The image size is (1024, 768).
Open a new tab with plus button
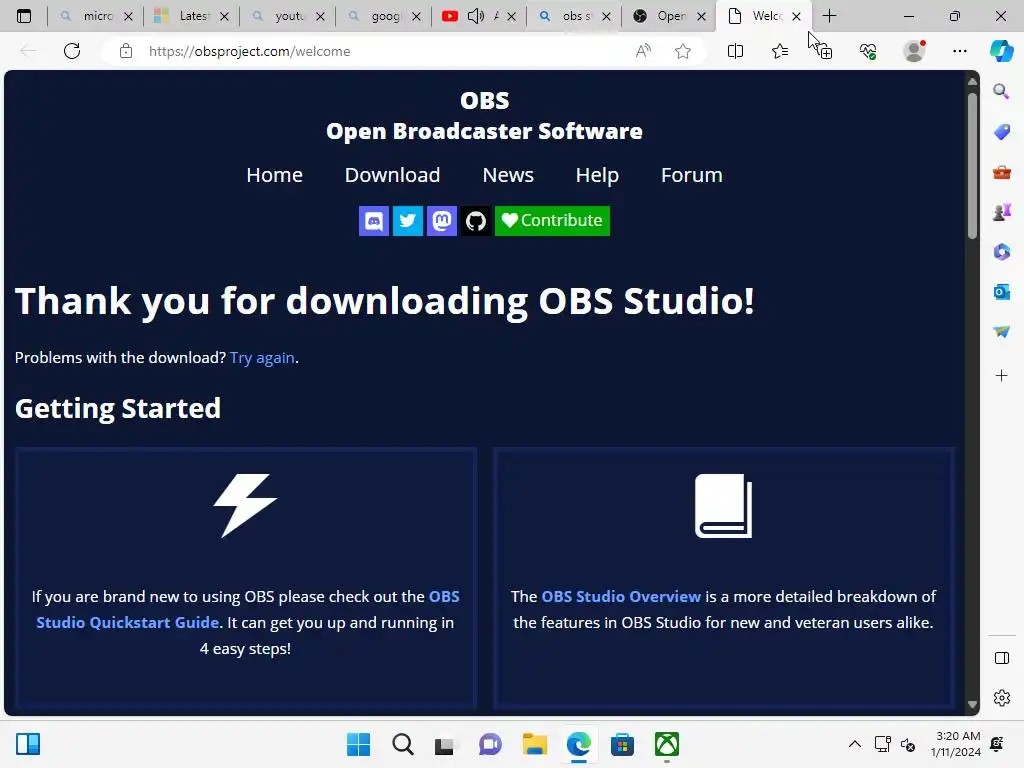click(x=829, y=16)
